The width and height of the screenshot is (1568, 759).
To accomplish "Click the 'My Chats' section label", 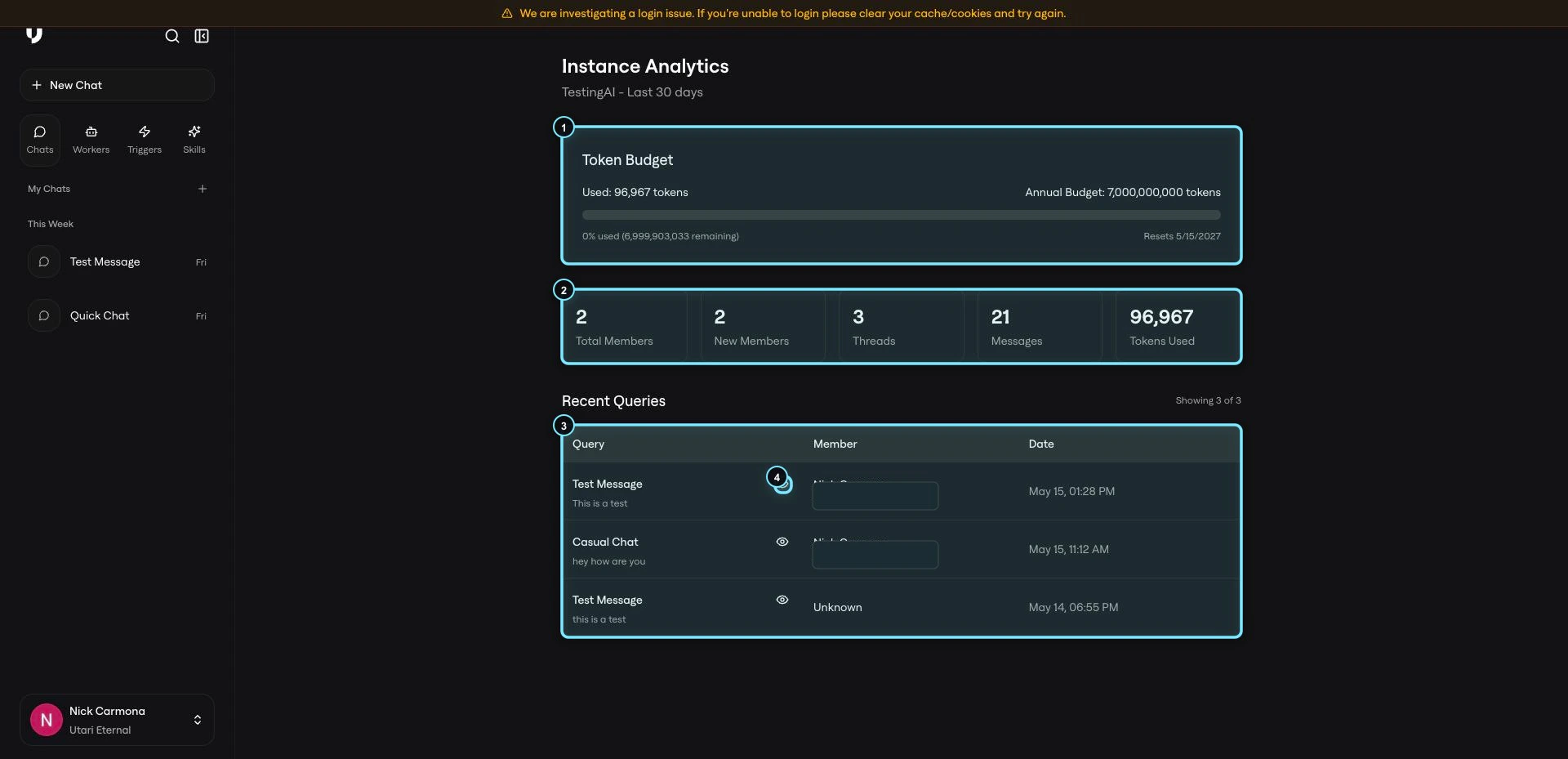I will [x=49, y=190].
